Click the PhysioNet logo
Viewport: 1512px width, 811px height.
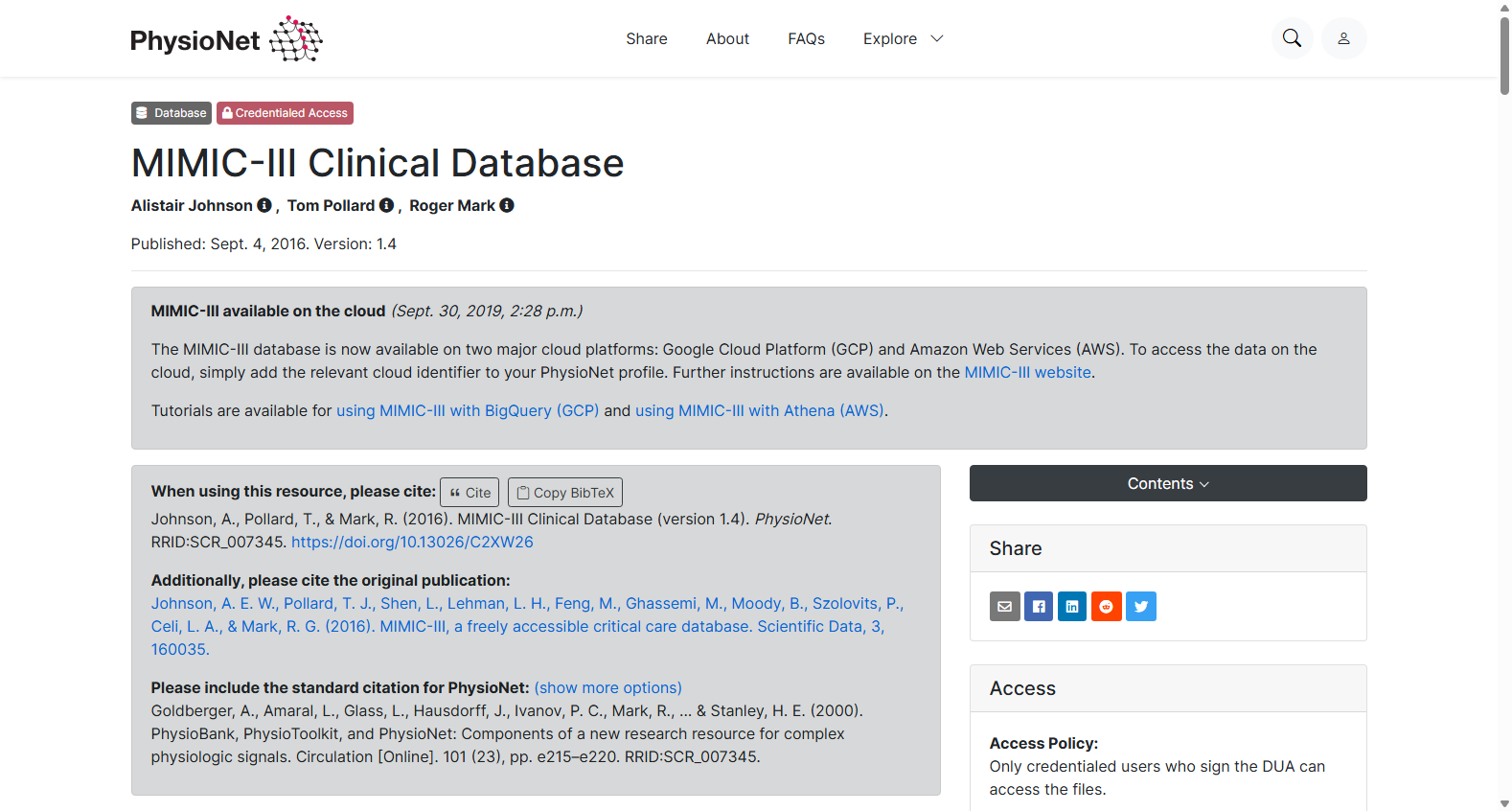pos(226,39)
